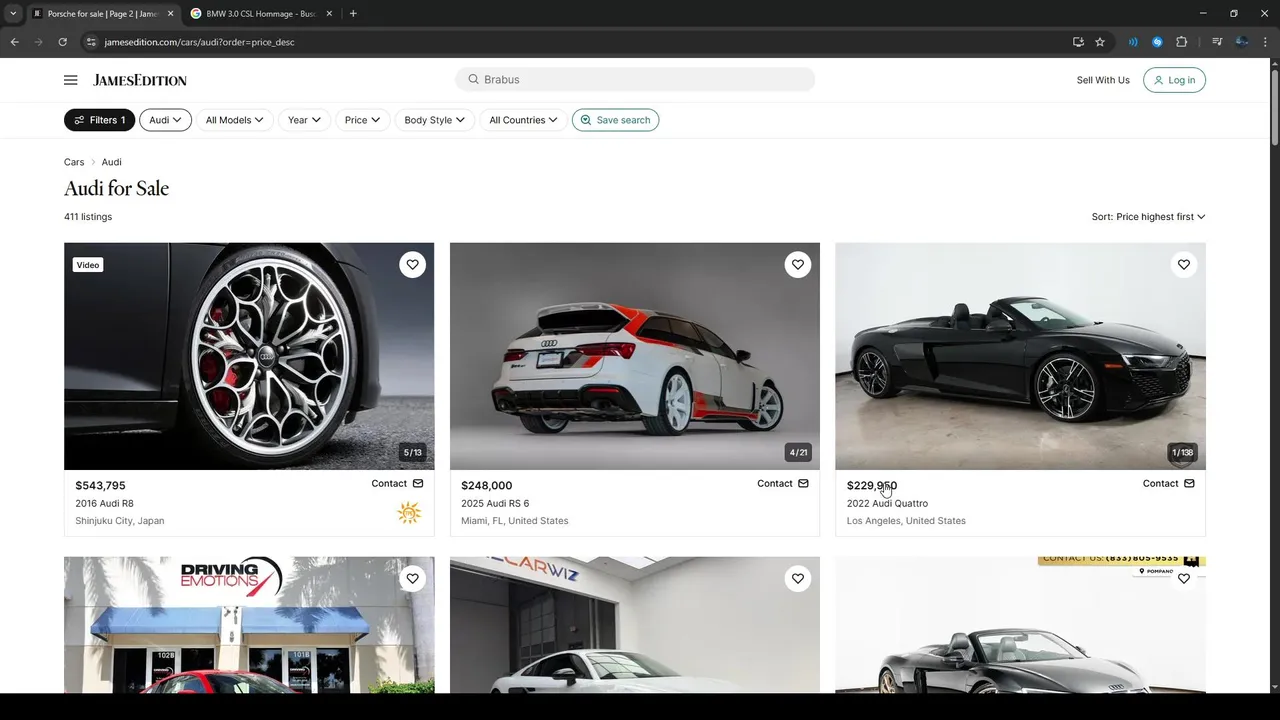Click Los Angeles, United States location text
1280x720 pixels.
point(906,521)
